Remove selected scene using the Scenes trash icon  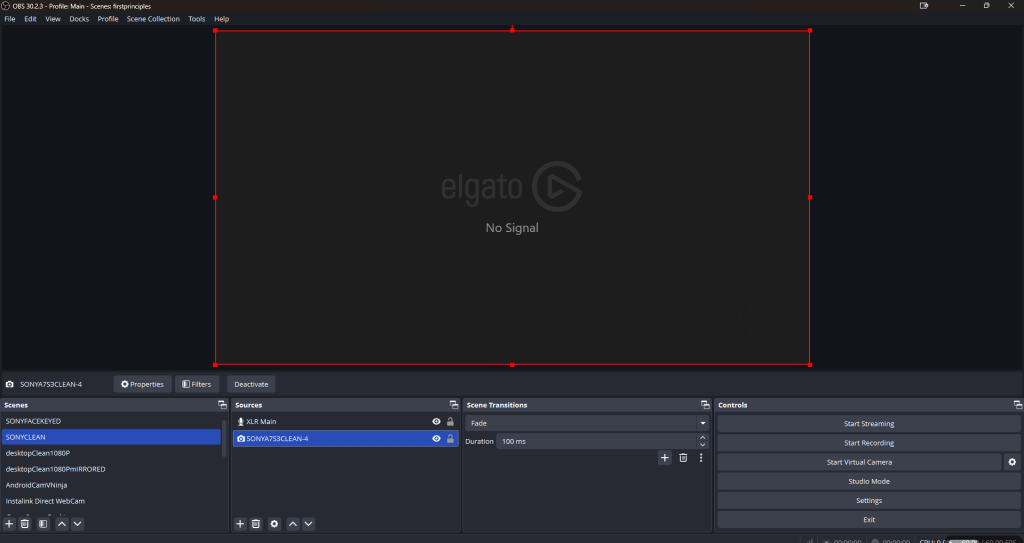[25, 523]
